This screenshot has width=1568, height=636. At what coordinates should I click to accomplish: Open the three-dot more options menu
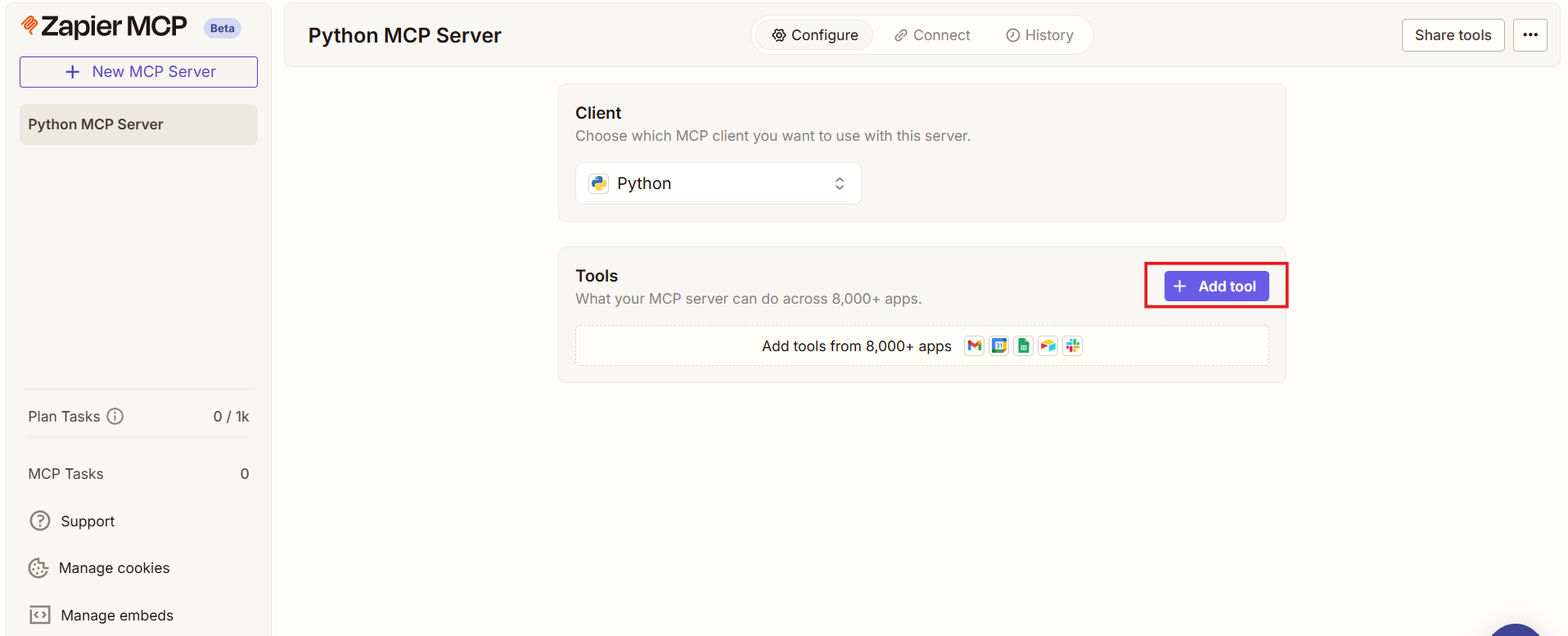1530,35
